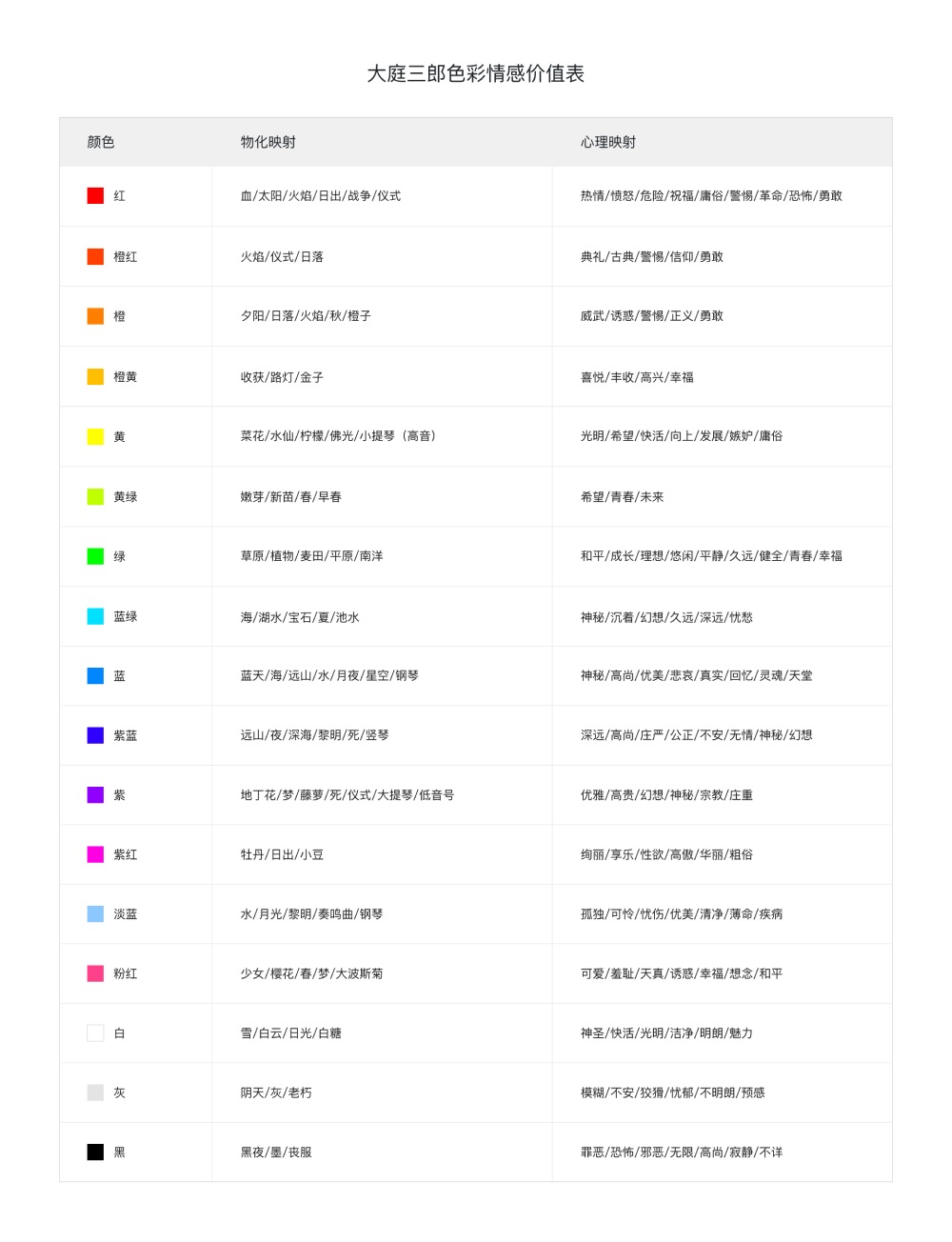Select the yellow swatch beside 黄
This screenshot has height=1242, width=952.
(95, 436)
